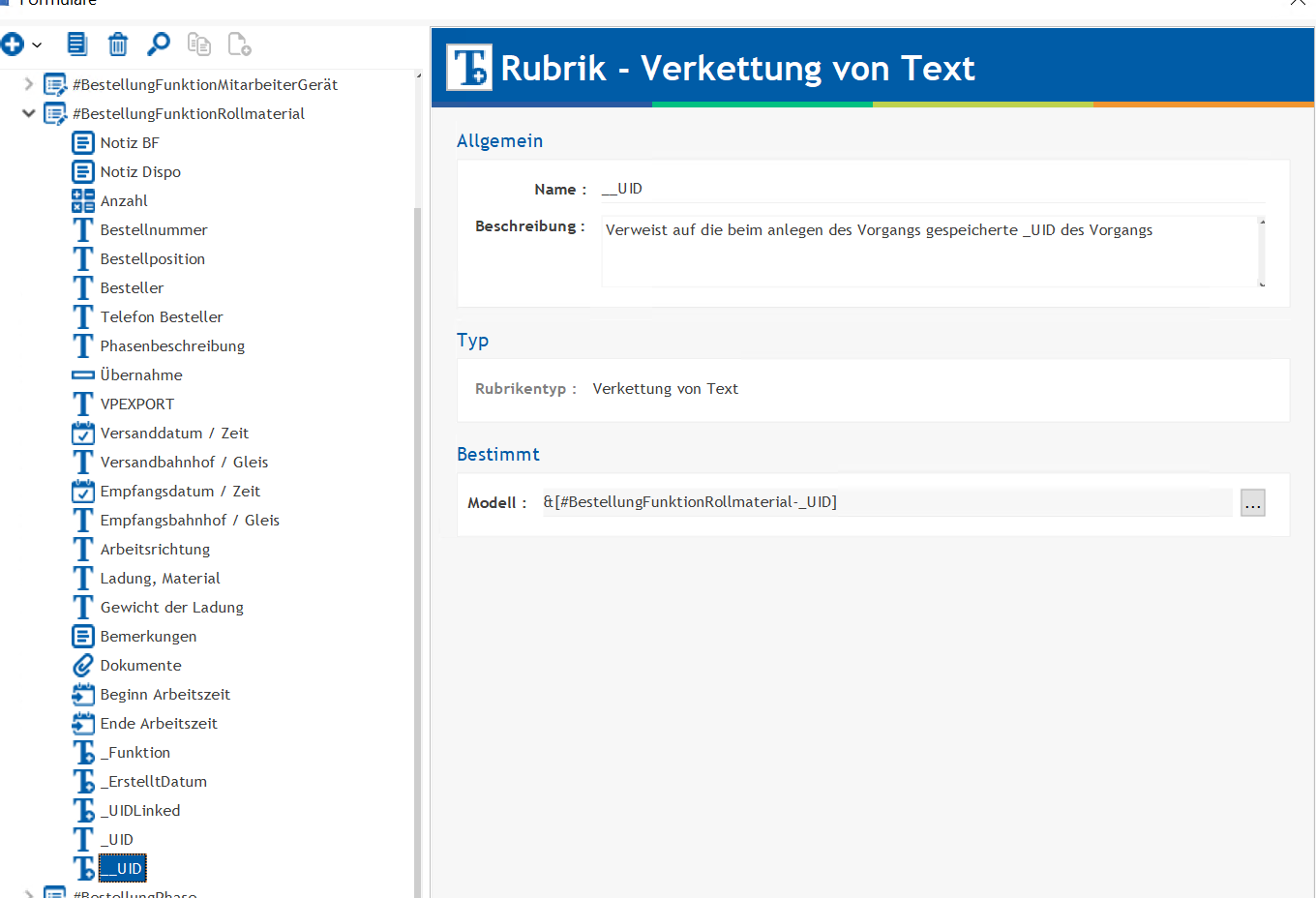Click the up arrow of the Beschreibung scrollbar

pos(1262,223)
